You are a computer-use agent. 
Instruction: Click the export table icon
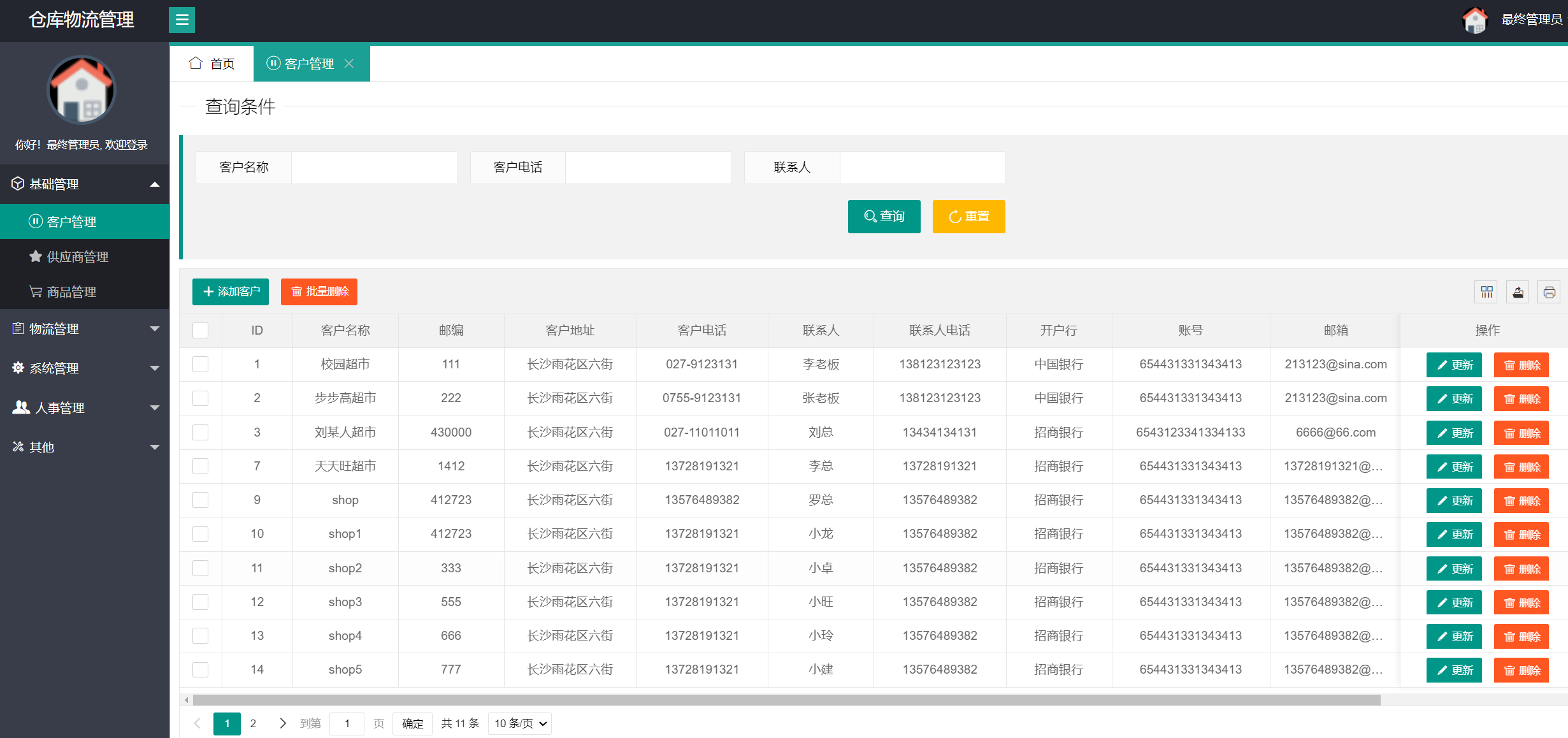pos(1518,292)
